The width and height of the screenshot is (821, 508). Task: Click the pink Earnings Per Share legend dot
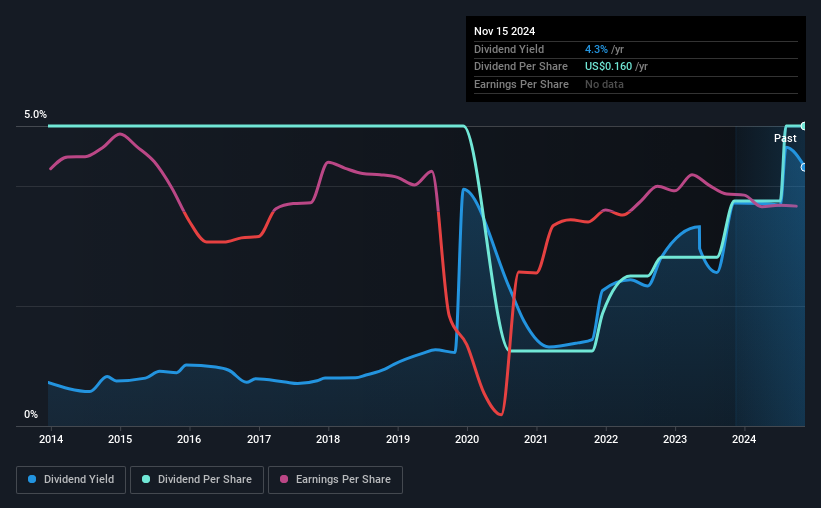pos(284,479)
